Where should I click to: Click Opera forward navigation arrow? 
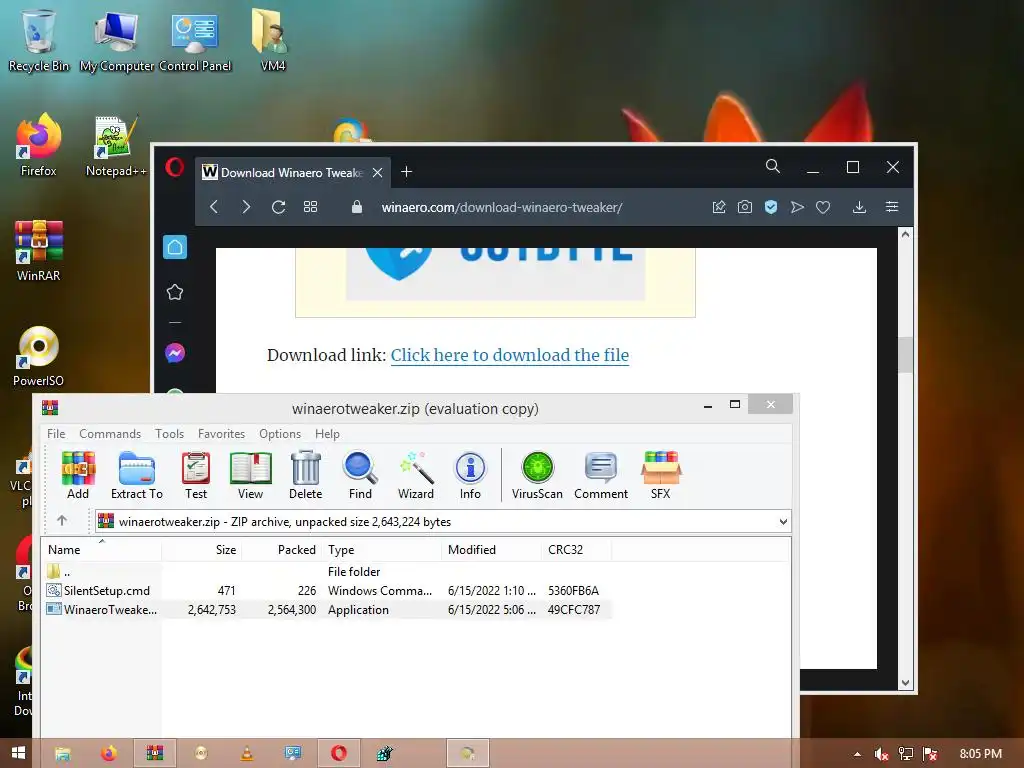pyautogui.click(x=246, y=207)
